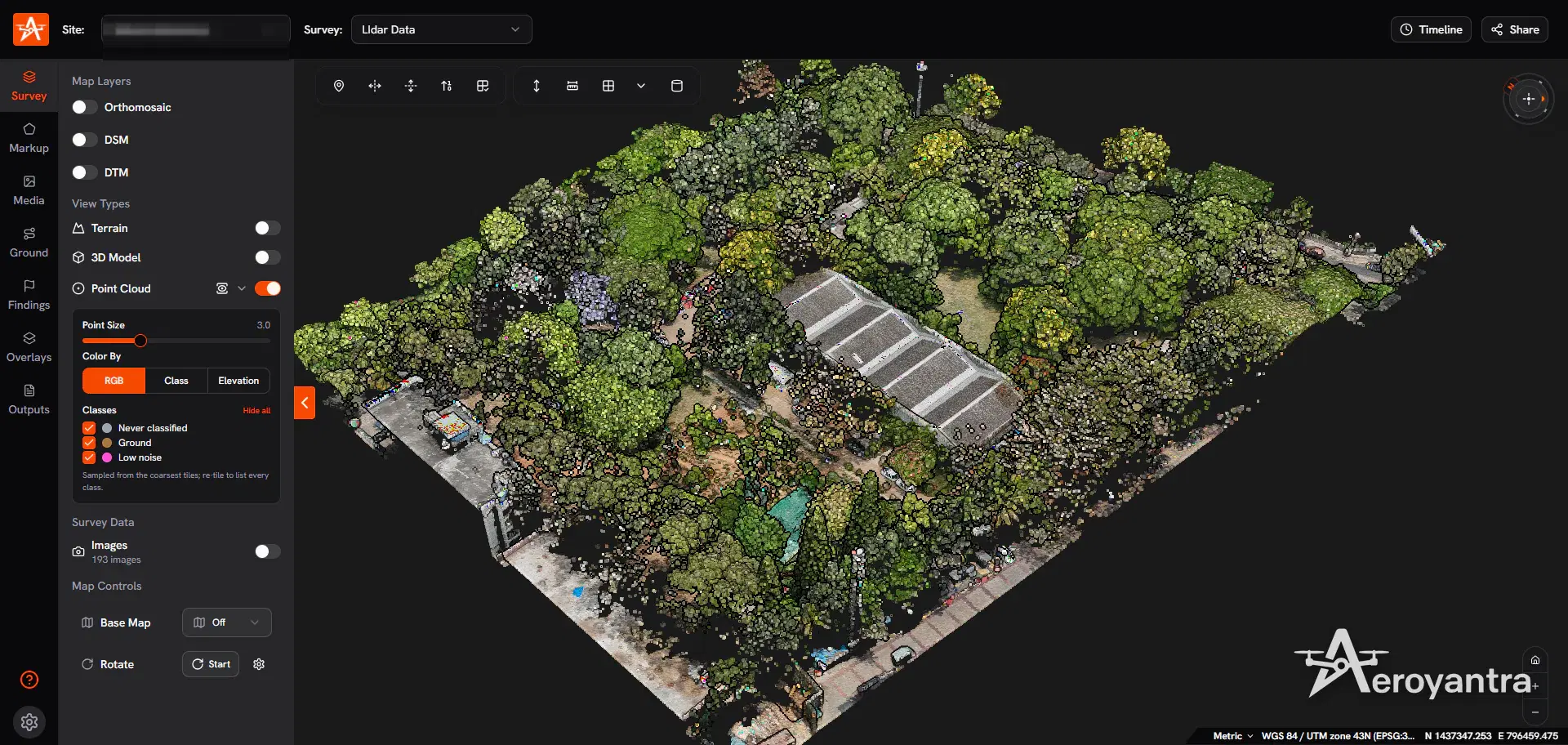Viewport: 1568px width, 745px height.
Task: Toggle the survey Images switch
Action: [x=268, y=551]
